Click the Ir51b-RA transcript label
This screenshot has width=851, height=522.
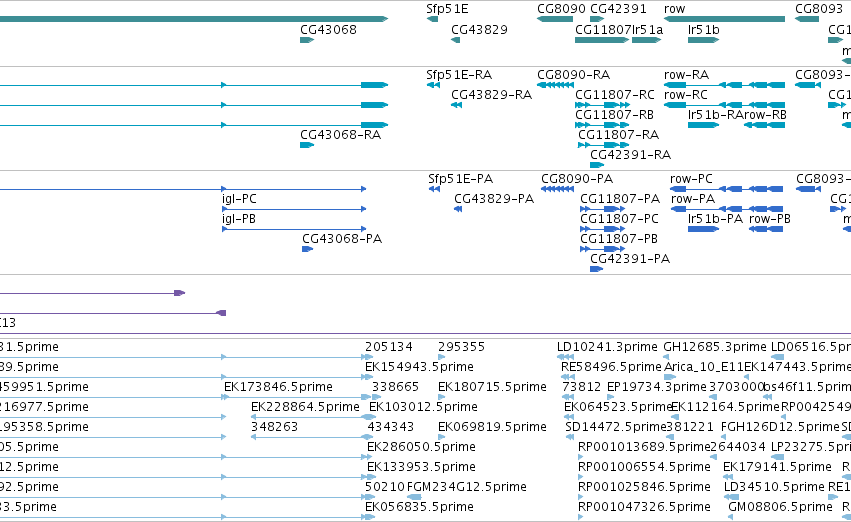click(715, 115)
